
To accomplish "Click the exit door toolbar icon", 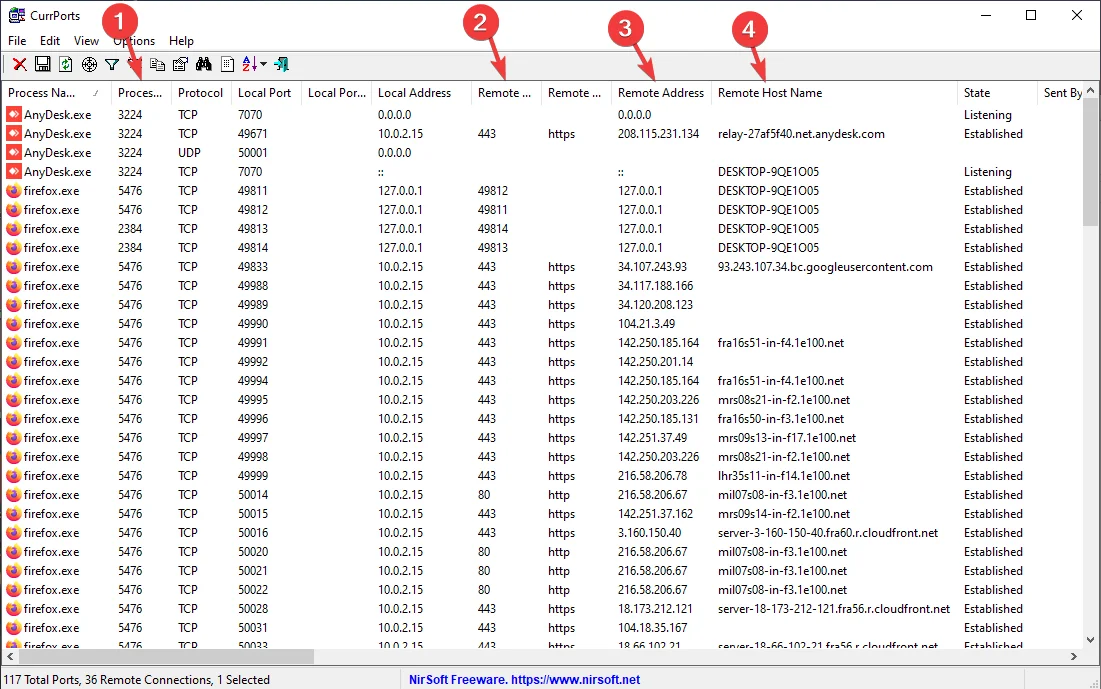I will tap(282, 65).
